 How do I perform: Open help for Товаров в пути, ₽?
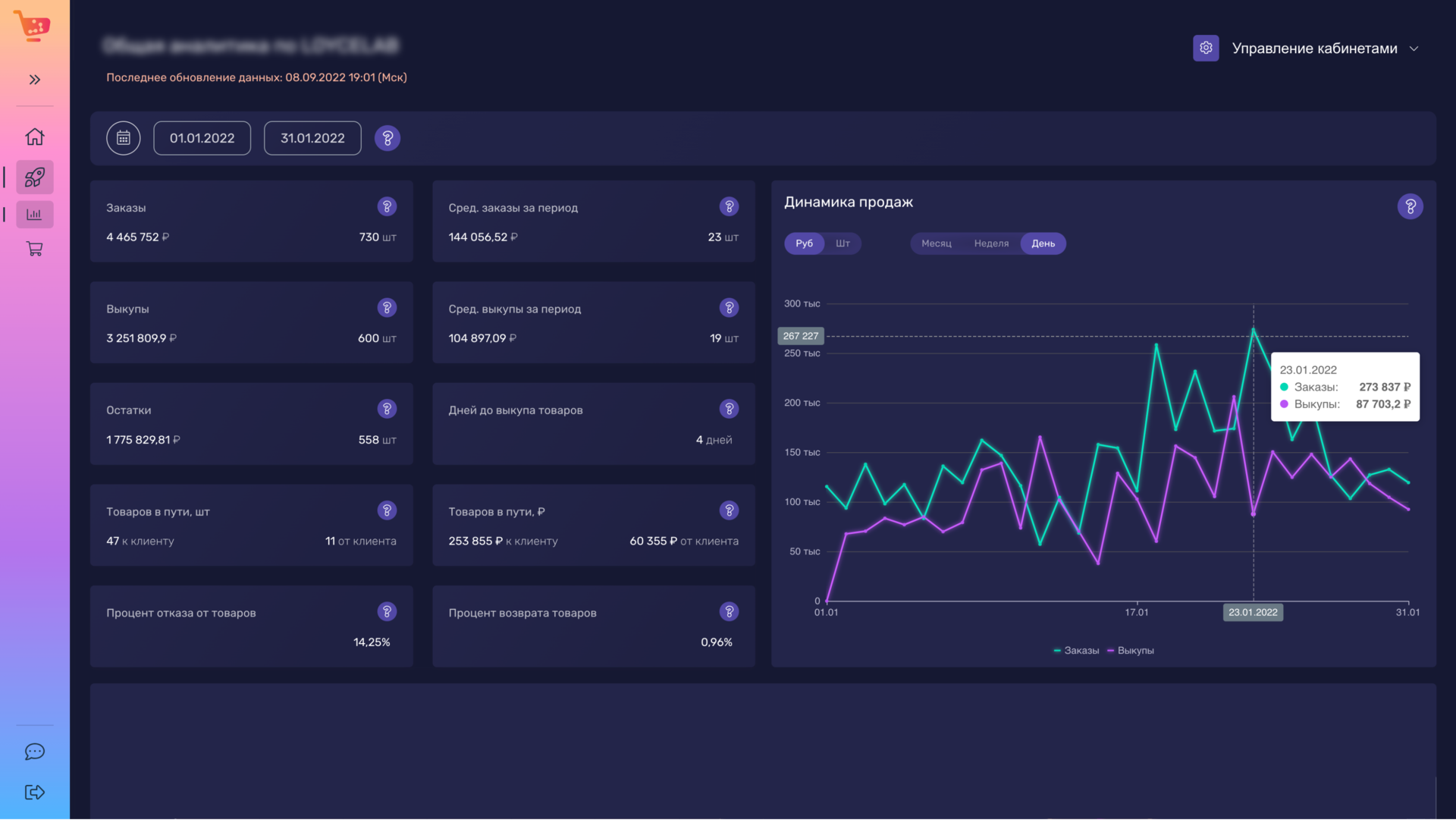(729, 510)
